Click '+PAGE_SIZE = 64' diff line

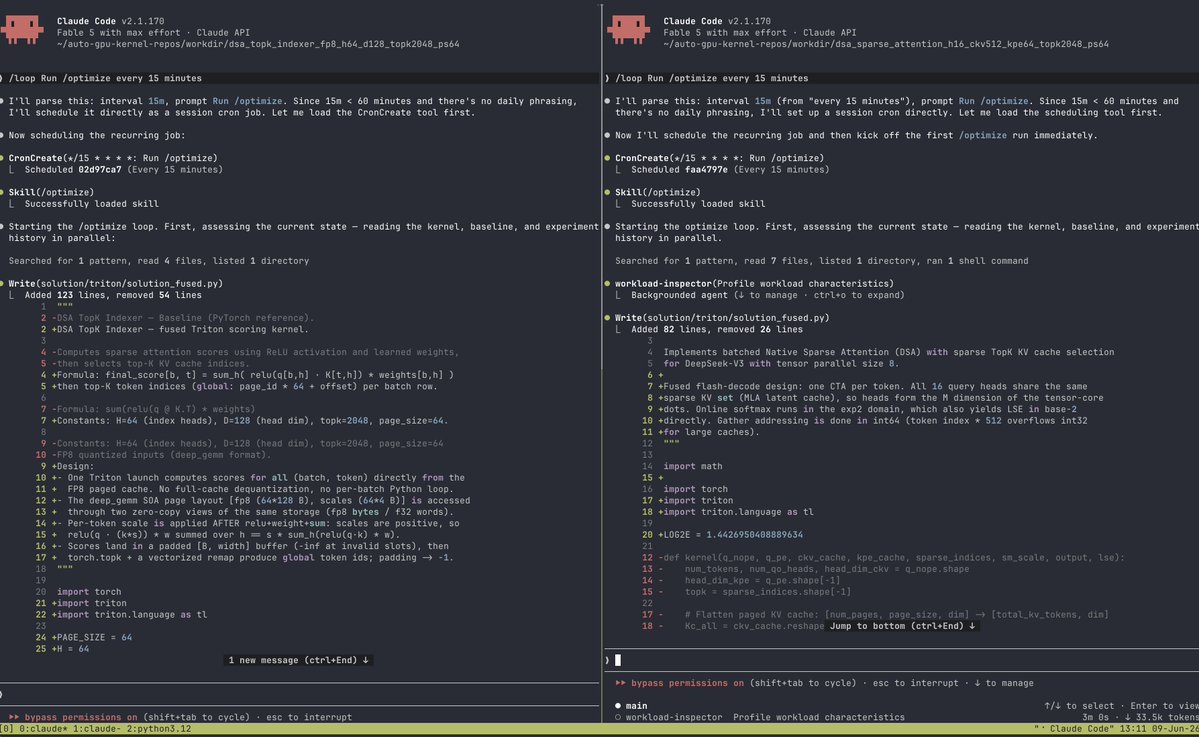pos(92,637)
